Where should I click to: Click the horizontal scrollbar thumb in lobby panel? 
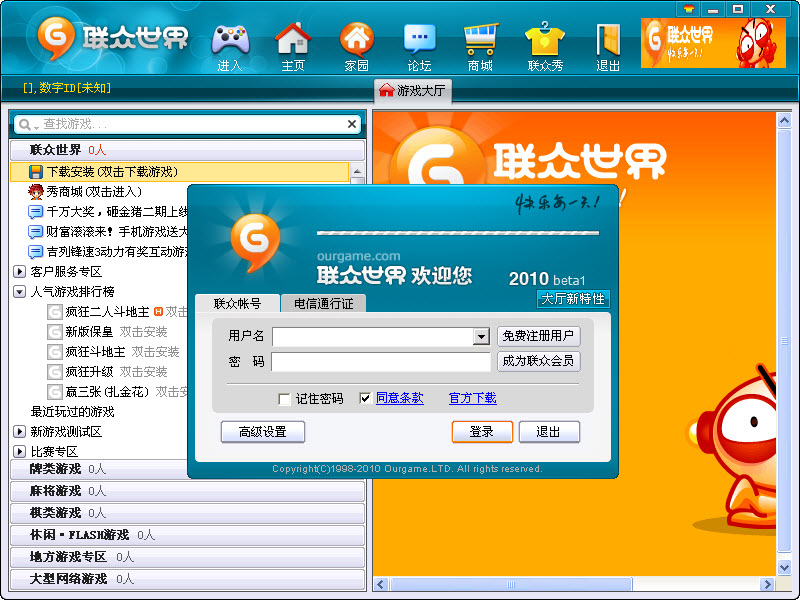pos(511,584)
